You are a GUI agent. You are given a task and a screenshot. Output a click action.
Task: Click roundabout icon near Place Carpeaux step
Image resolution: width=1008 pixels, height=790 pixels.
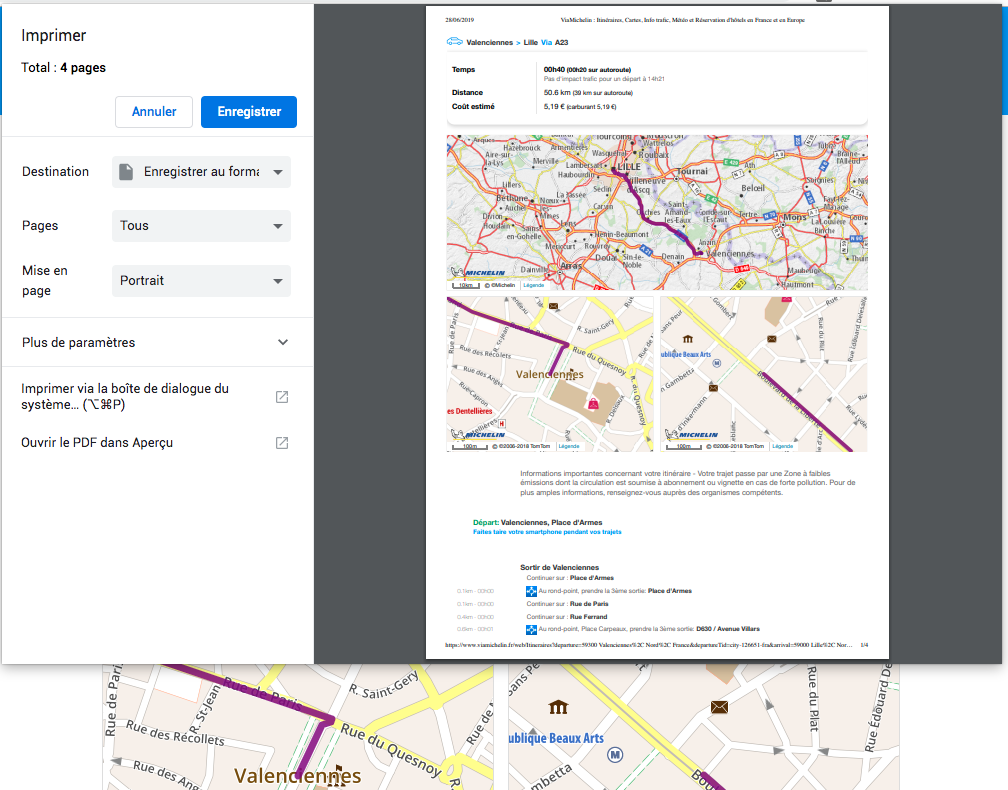coord(531,629)
